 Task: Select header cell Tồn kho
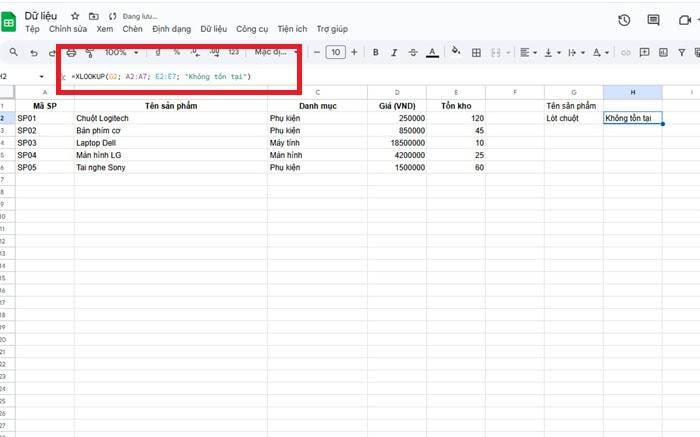[x=456, y=106]
